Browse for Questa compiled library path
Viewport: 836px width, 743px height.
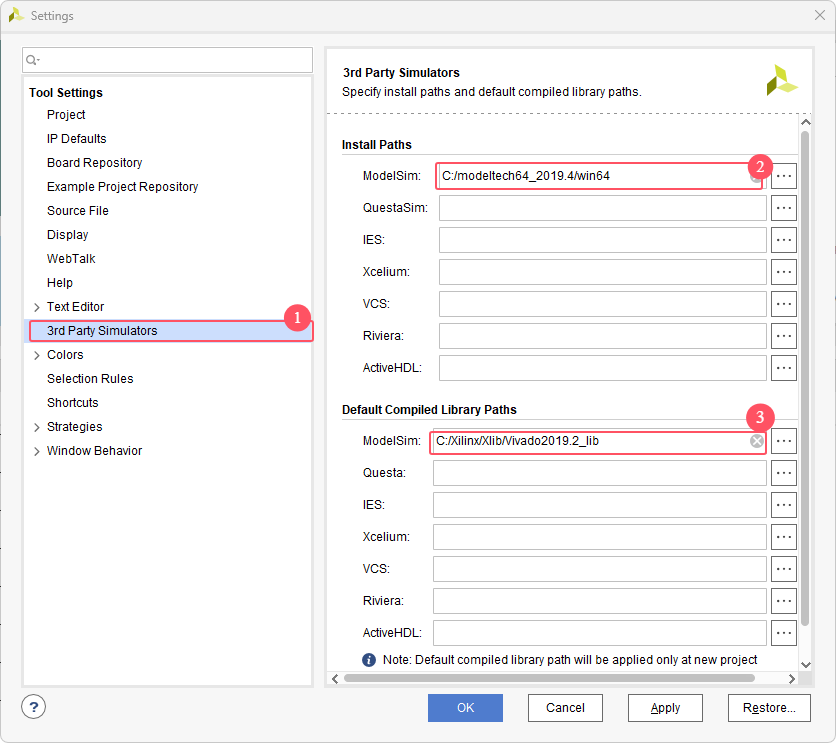(783, 473)
